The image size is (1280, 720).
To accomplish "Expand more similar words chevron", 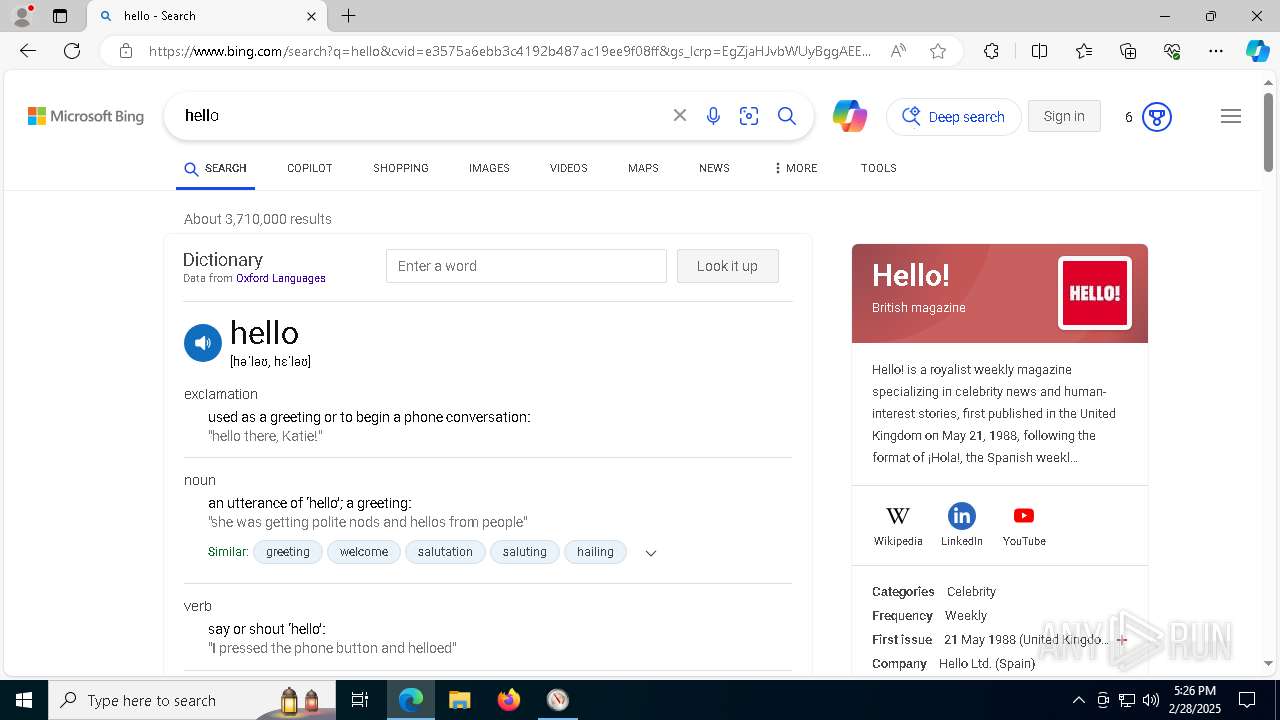I will coord(651,553).
